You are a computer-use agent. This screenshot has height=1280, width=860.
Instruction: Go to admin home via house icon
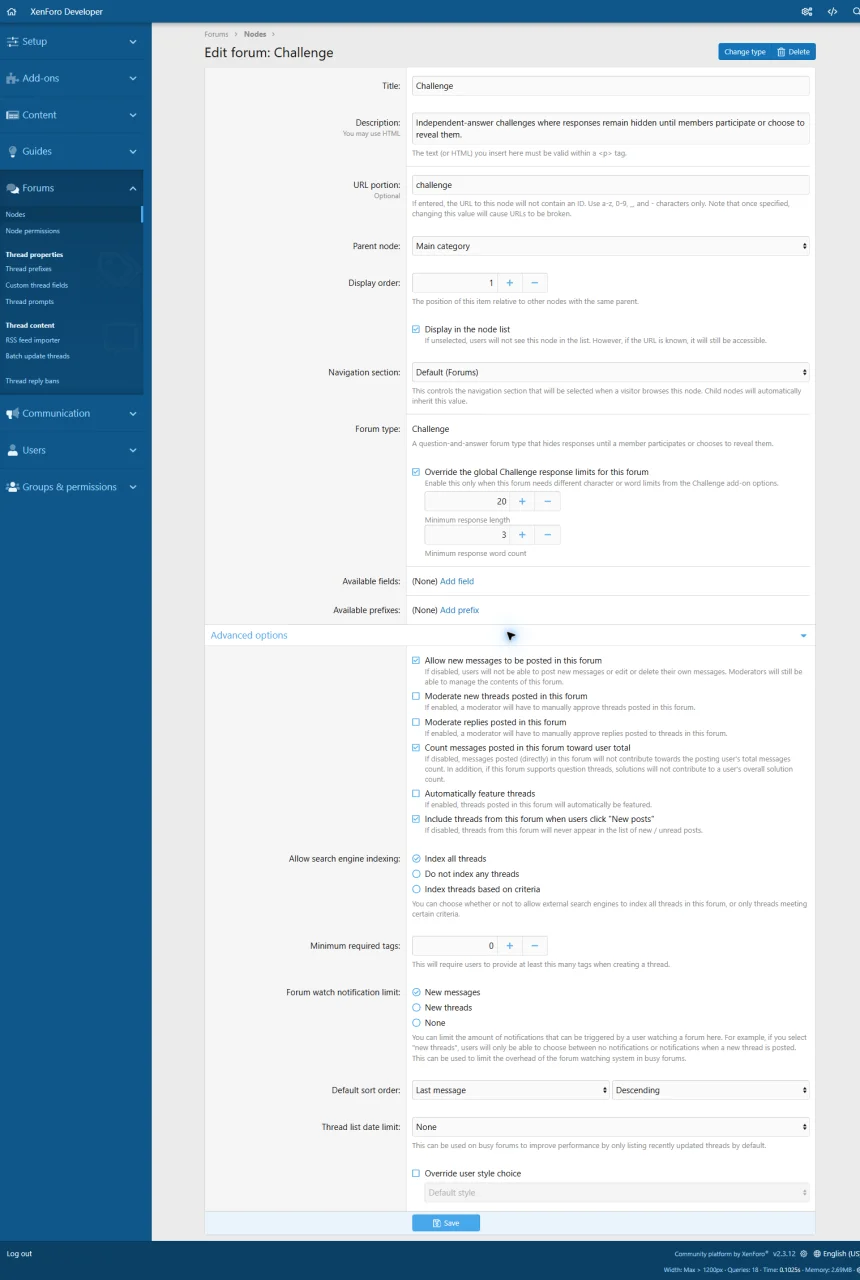(11, 12)
